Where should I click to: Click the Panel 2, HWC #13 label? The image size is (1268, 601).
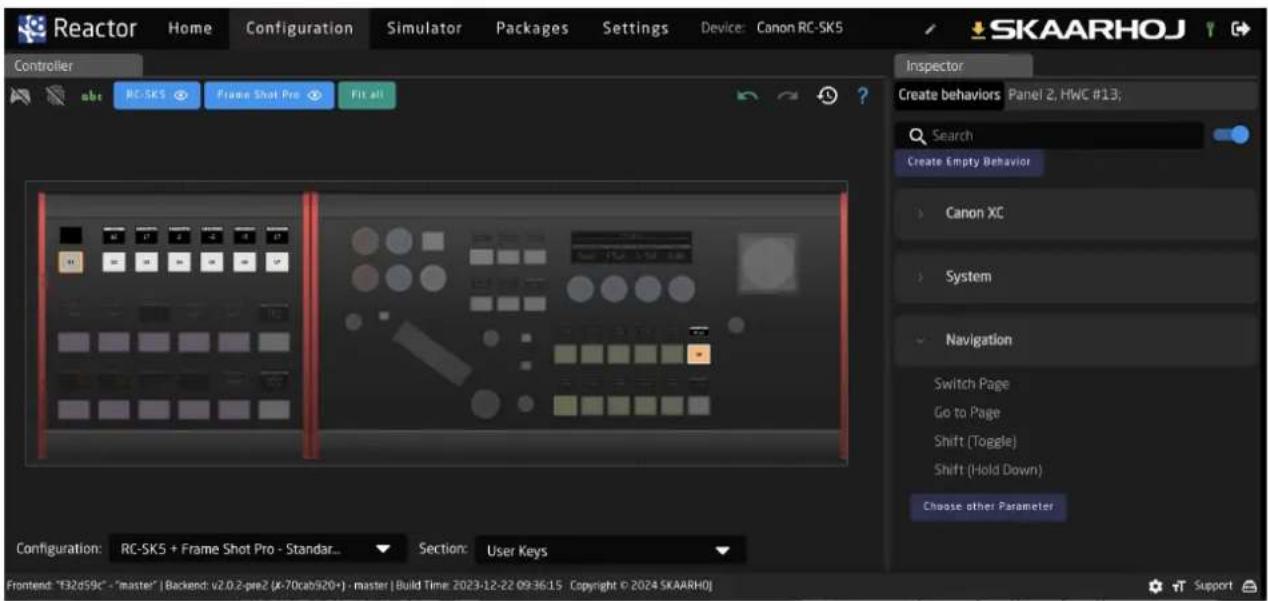1064,95
